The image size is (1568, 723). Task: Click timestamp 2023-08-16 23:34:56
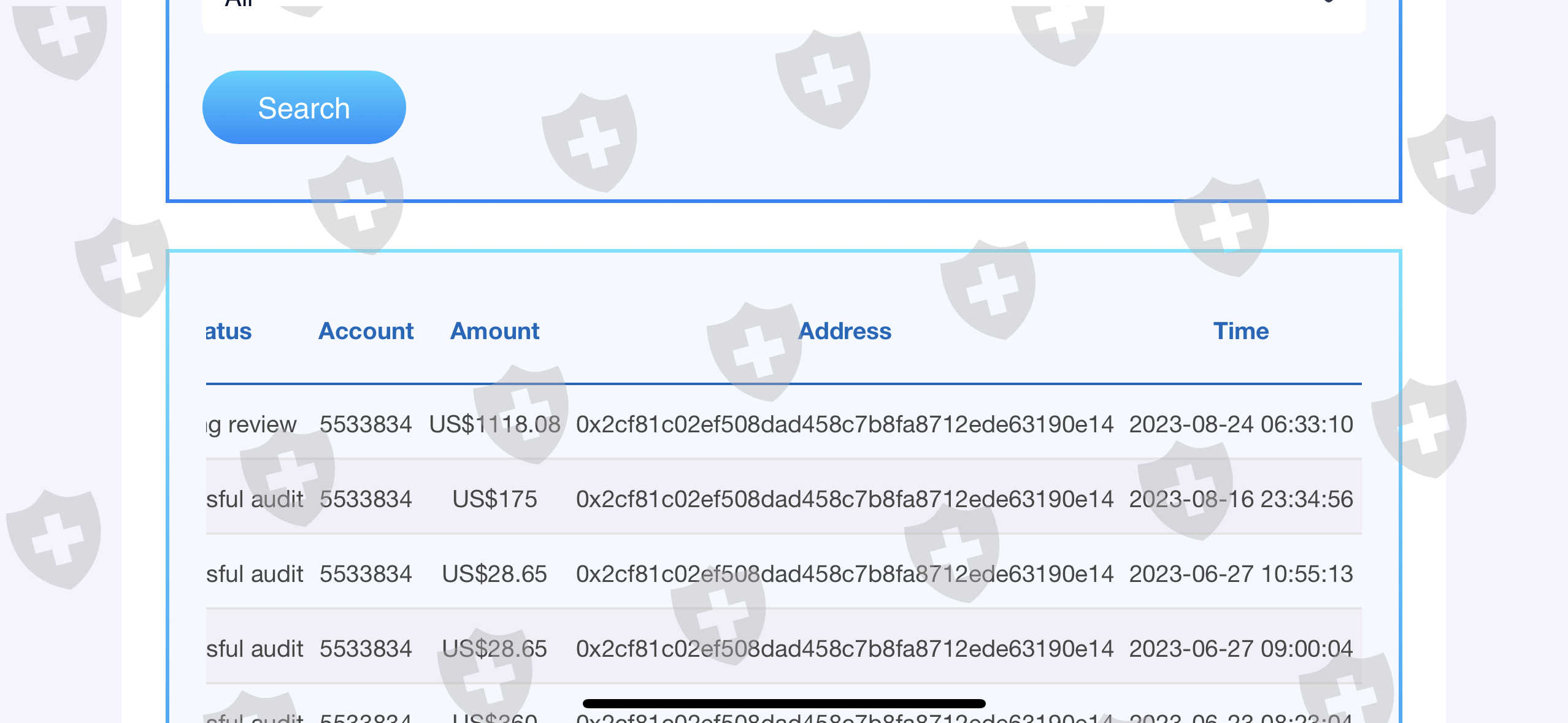pyautogui.click(x=1240, y=499)
